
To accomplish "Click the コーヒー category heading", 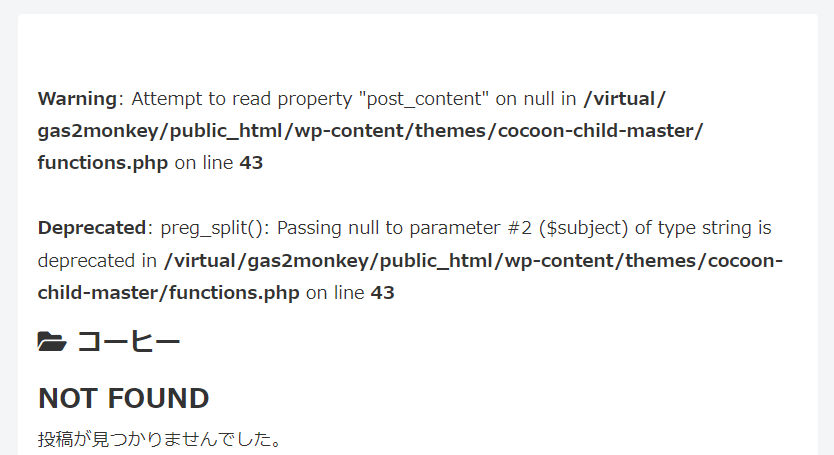I will (x=129, y=342).
